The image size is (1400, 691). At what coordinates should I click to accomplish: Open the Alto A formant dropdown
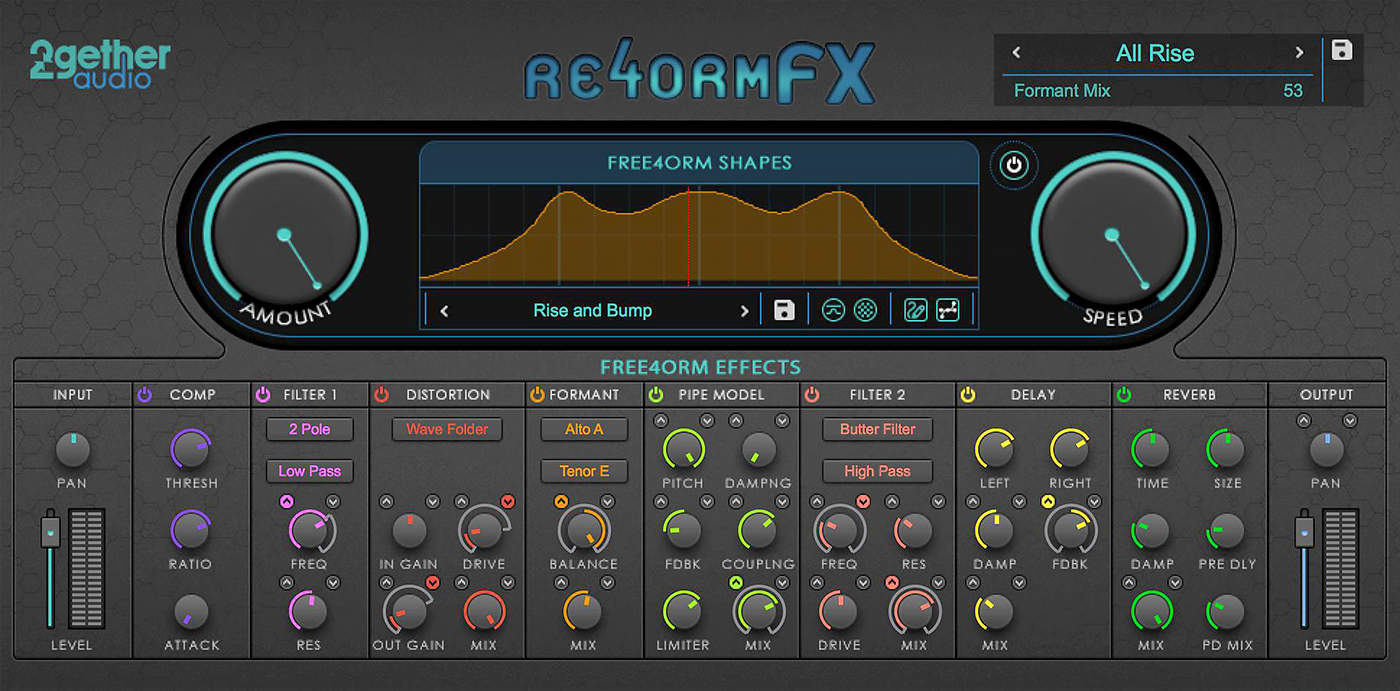(584, 429)
